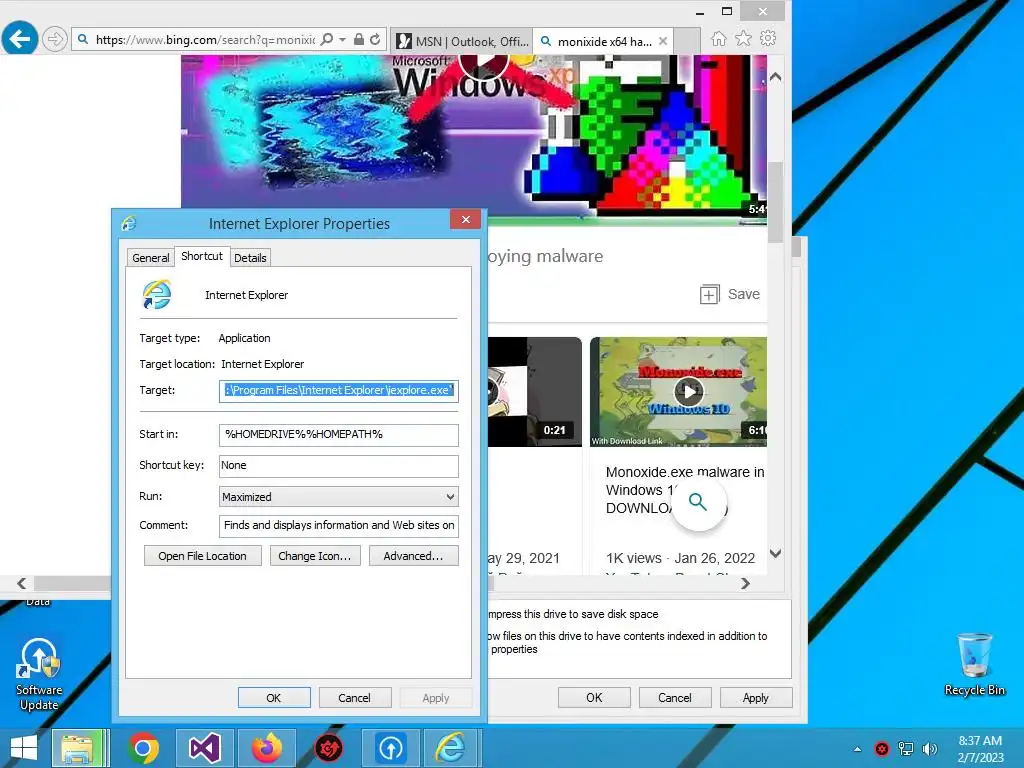The height and width of the screenshot is (768, 1024).
Task: Click the Advanced... button
Action: tap(413, 556)
